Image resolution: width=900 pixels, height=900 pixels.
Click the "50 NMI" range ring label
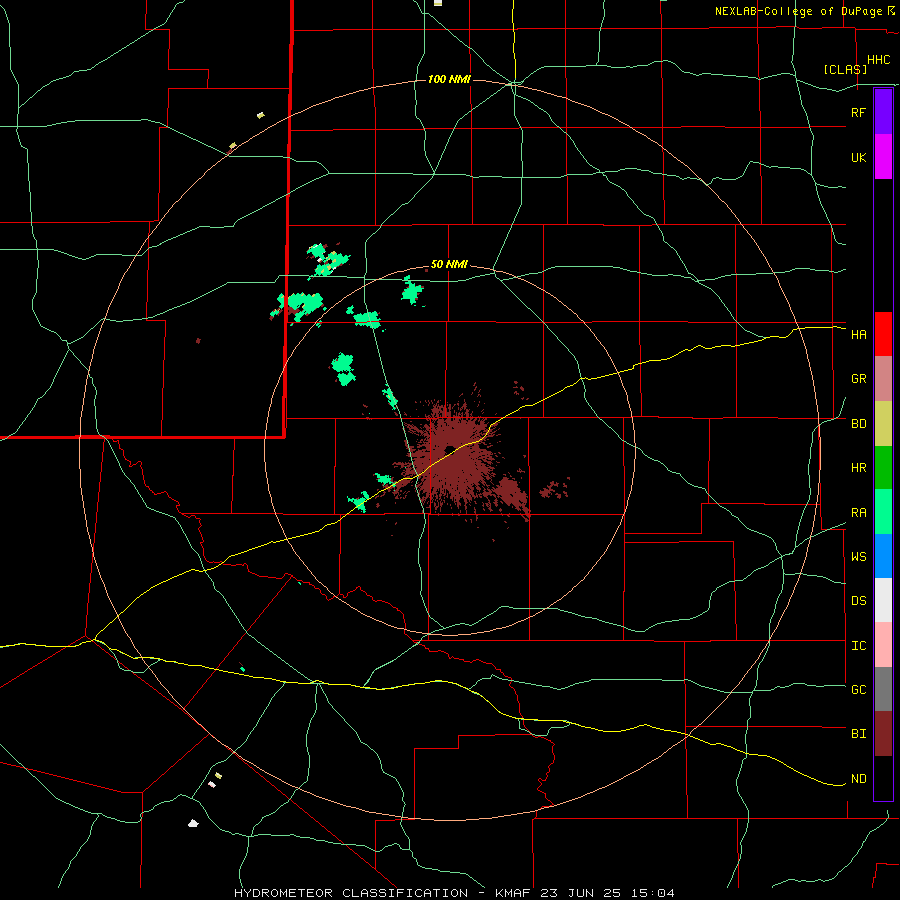point(449,265)
